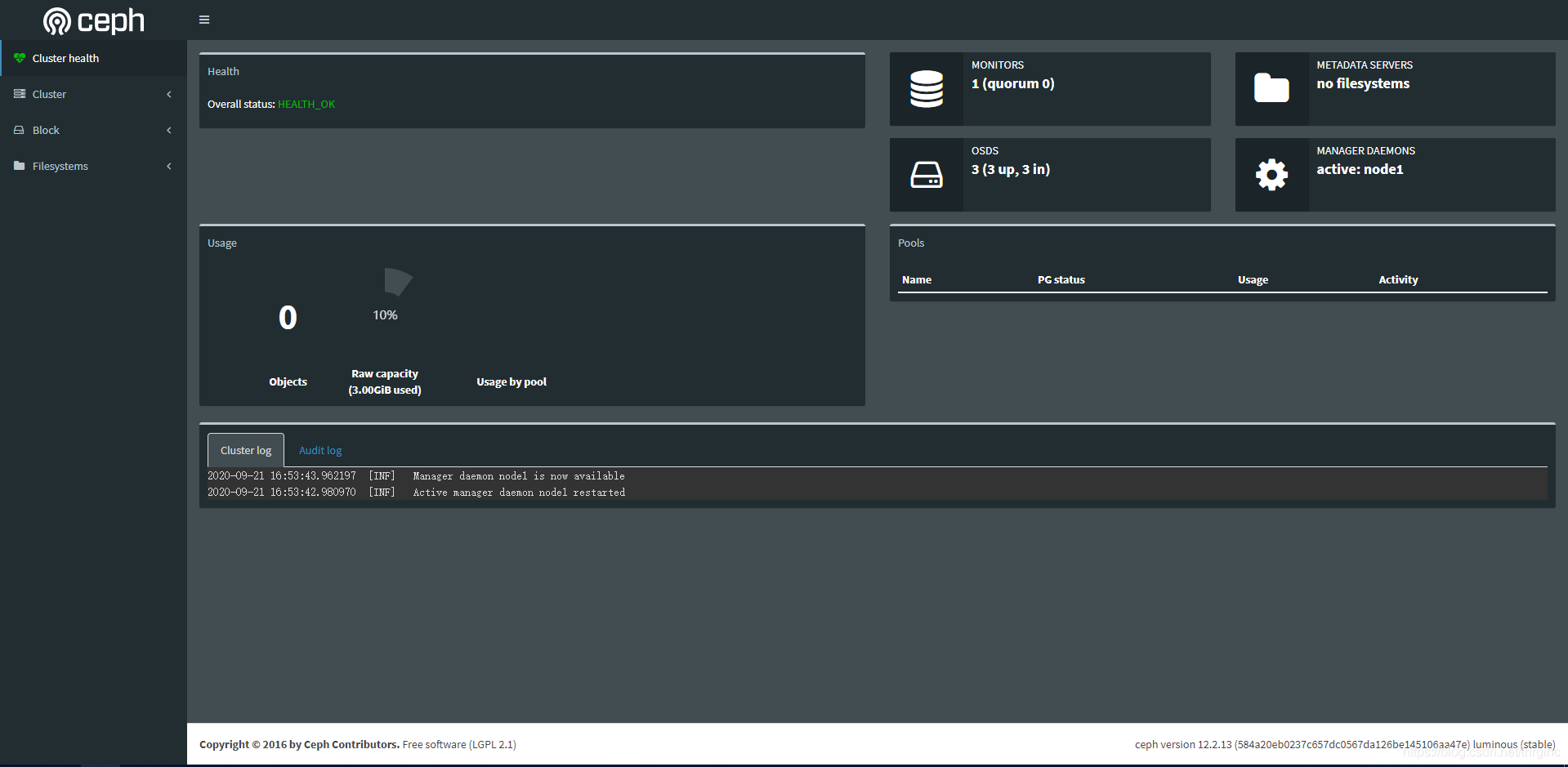Image resolution: width=1568 pixels, height=767 pixels.
Task: Click the Block printer-like sidebar icon
Action: click(x=20, y=130)
